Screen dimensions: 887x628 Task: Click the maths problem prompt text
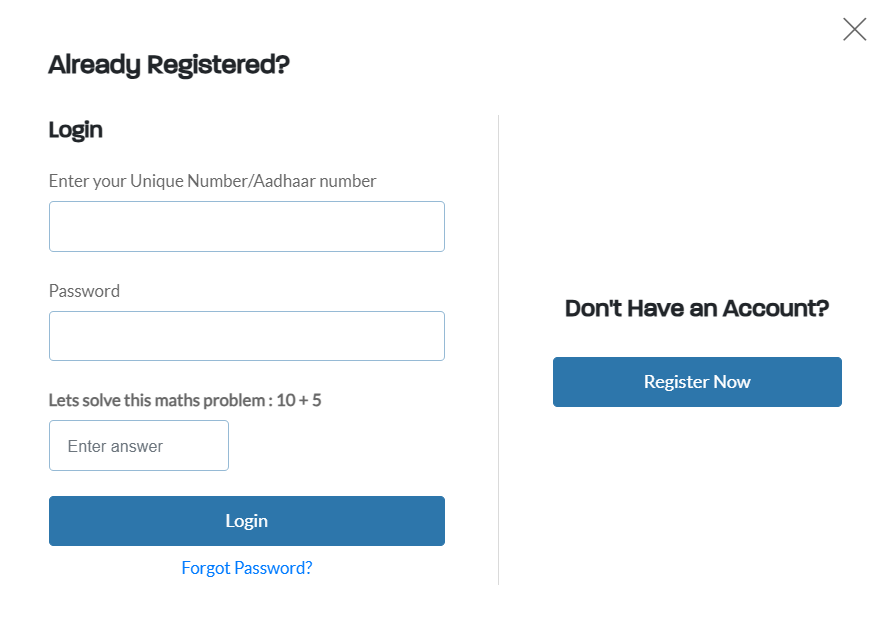(160, 400)
